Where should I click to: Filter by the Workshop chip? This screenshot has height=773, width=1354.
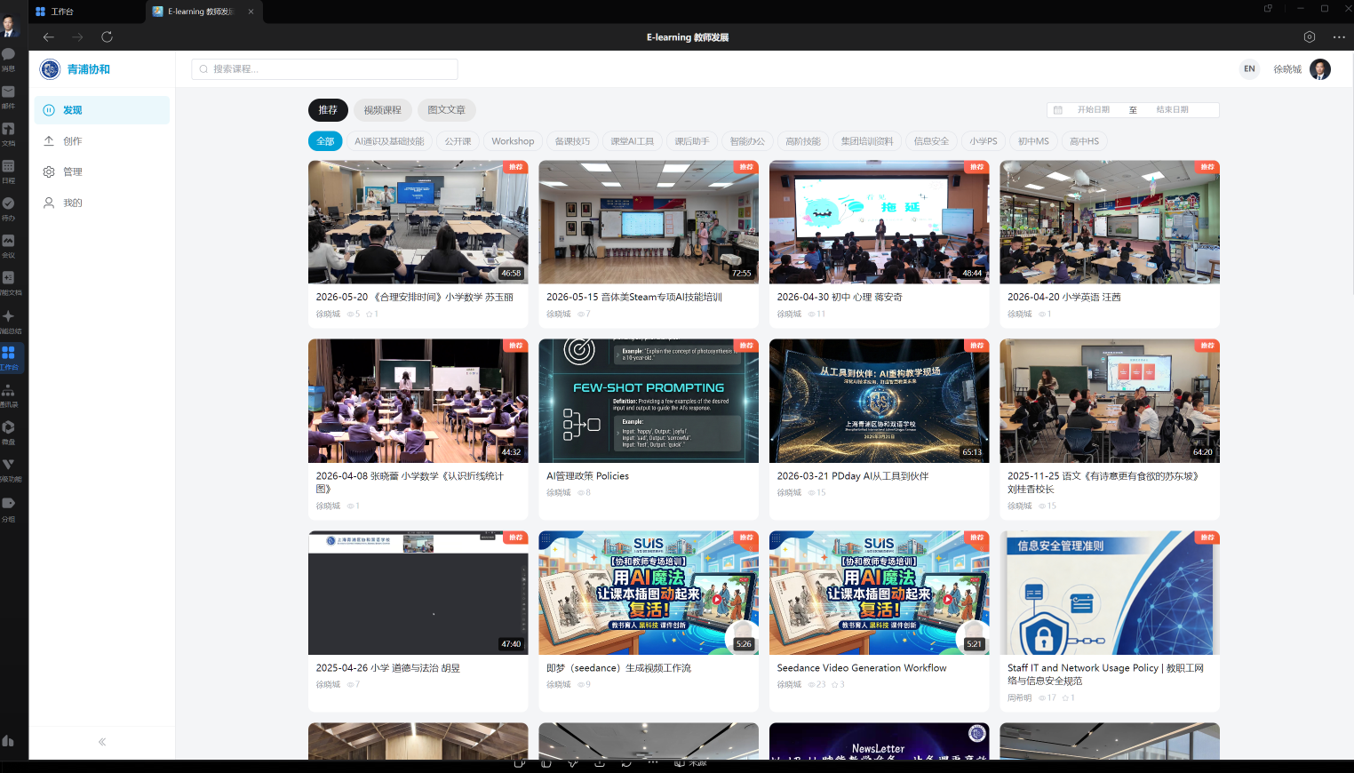click(513, 141)
